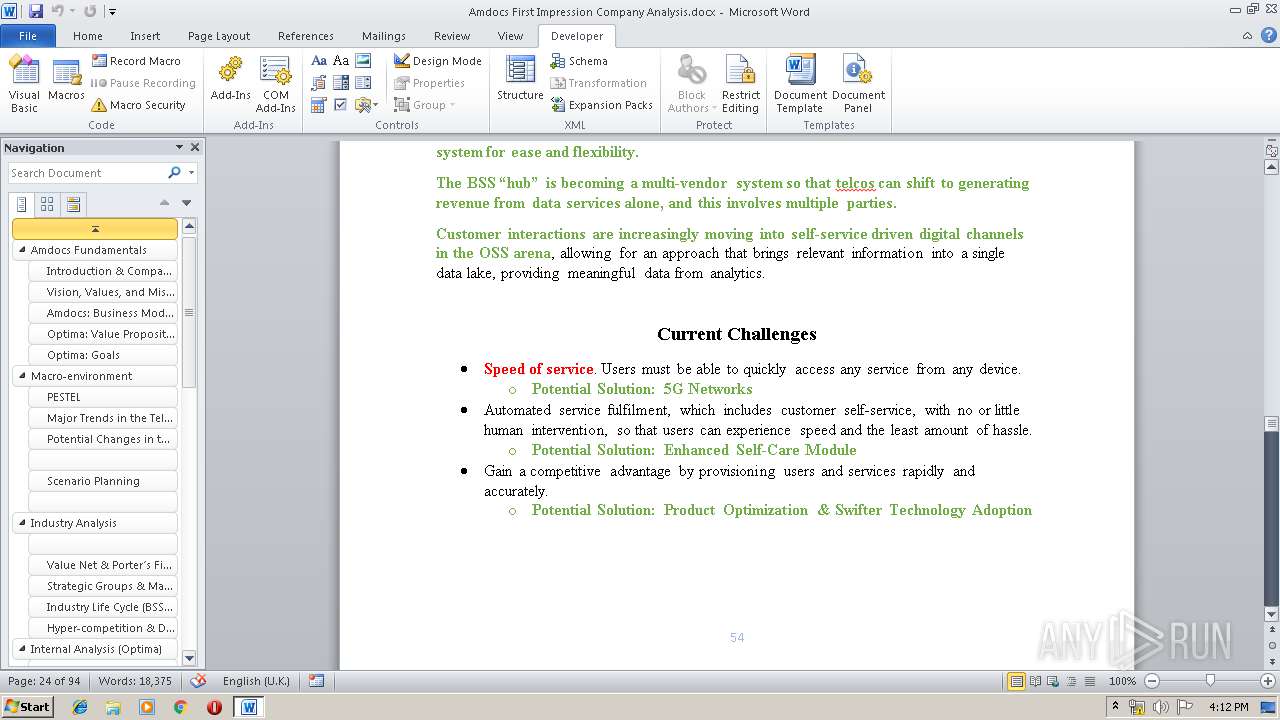1280x720 pixels.
Task: Save the document from Quick Access toolbar
Action: [36, 11]
